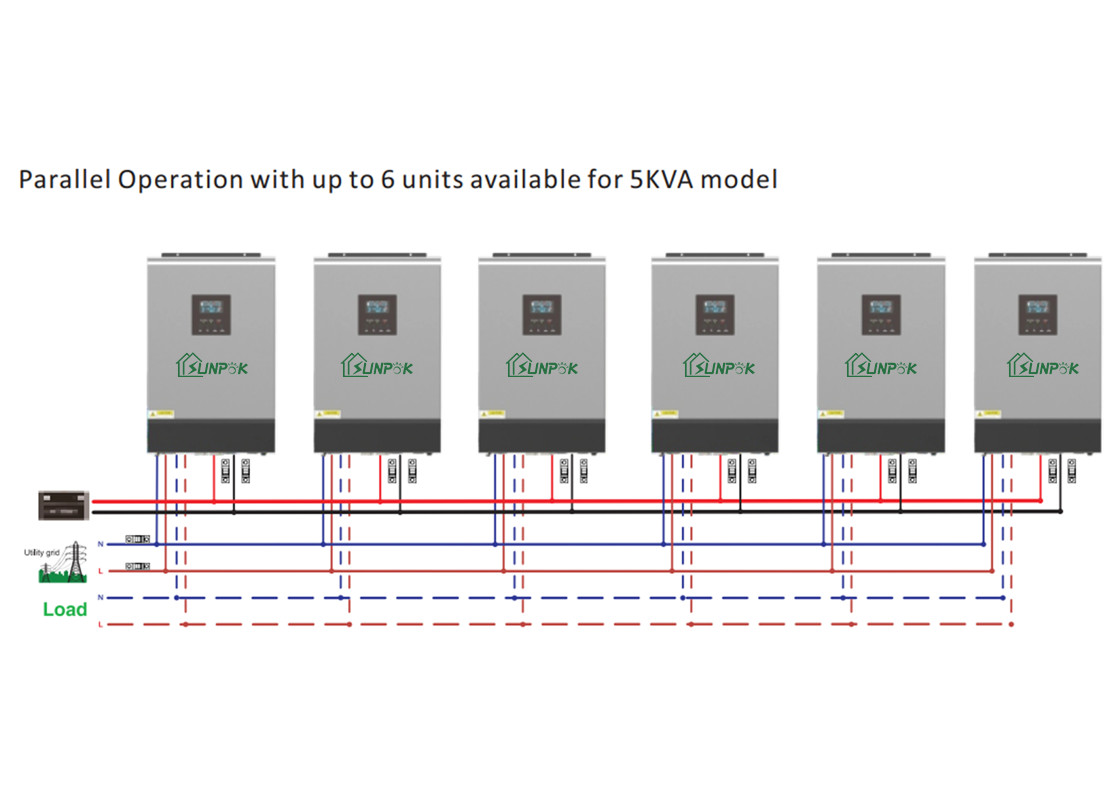Click the yellow warning label on second inverter
The image size is (1120, 800).
tap(329, 412)
